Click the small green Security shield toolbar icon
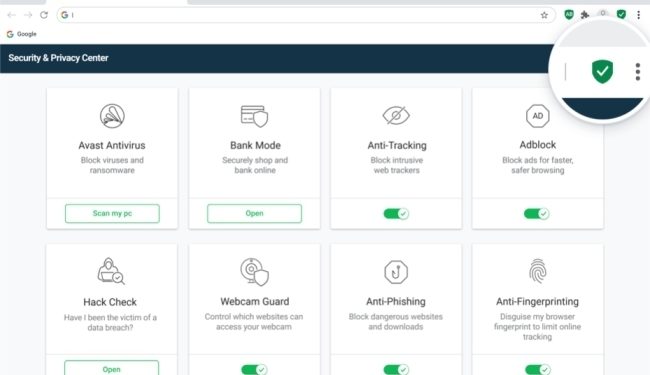The width and height of the screenshot is (650, 375). pyautogui.click(x=621, y=15)
